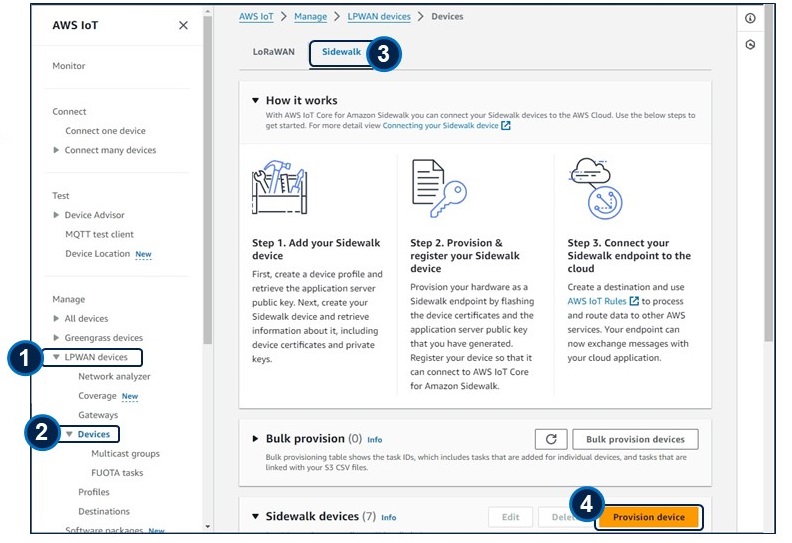The image size is (792, 543).
Task: Follow LPWAN devices breadcrumb link
Action: 379,17
